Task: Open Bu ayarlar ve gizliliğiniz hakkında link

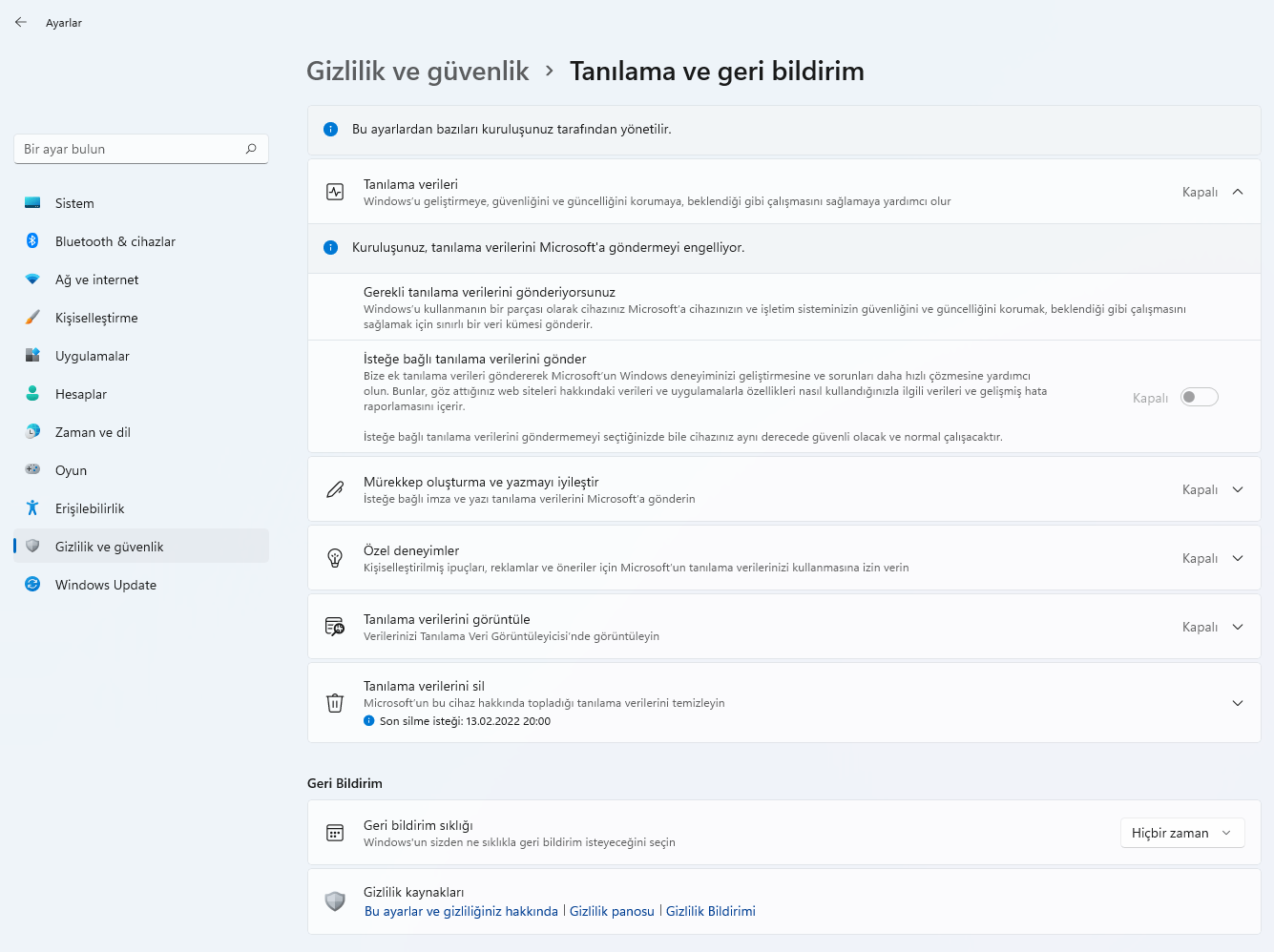Action: (x=461, y=911)
